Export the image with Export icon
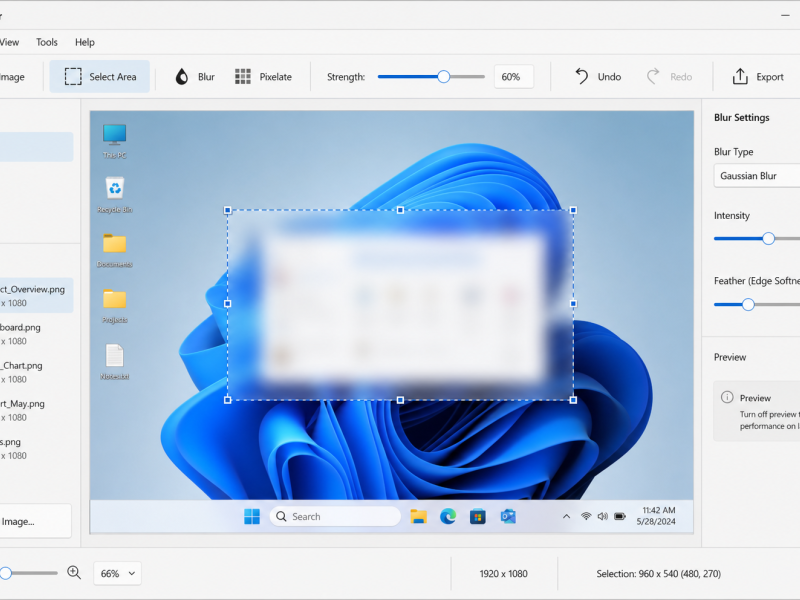Image resolution: width=800 pixels, height=600 pixels. [x=740, y=77]
